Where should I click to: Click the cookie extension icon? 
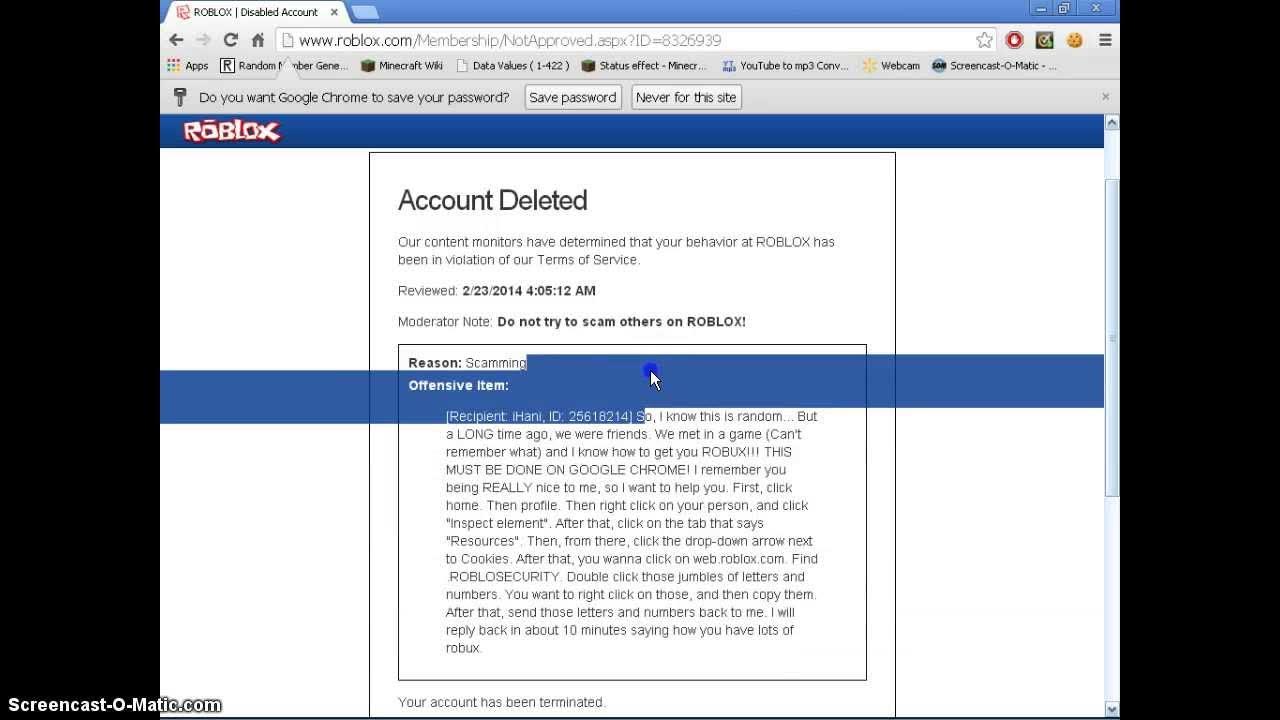pyautogui.click(x=1075, y=40)
